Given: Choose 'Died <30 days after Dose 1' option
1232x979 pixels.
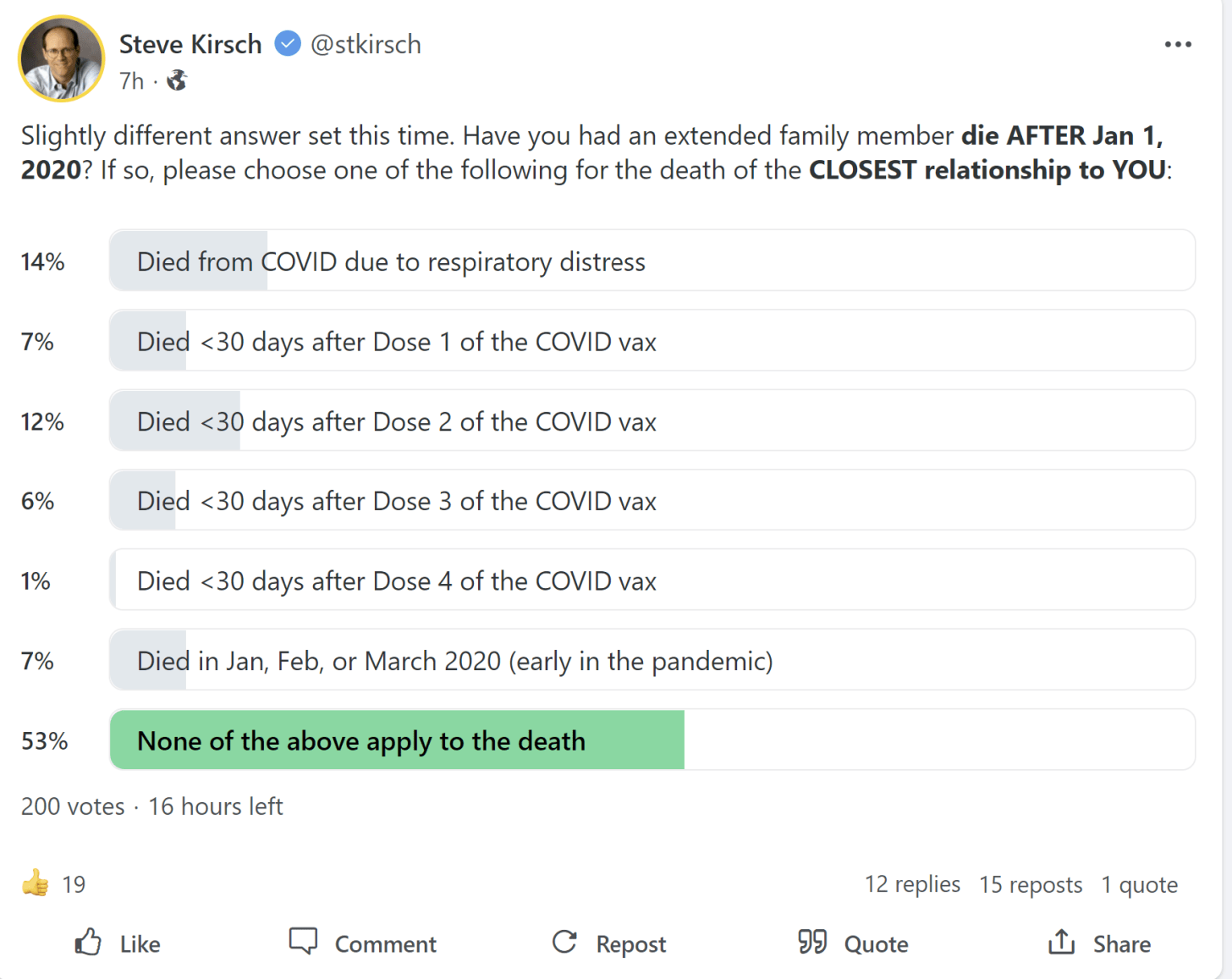Looking at the screenshot, I should [652, 341].
